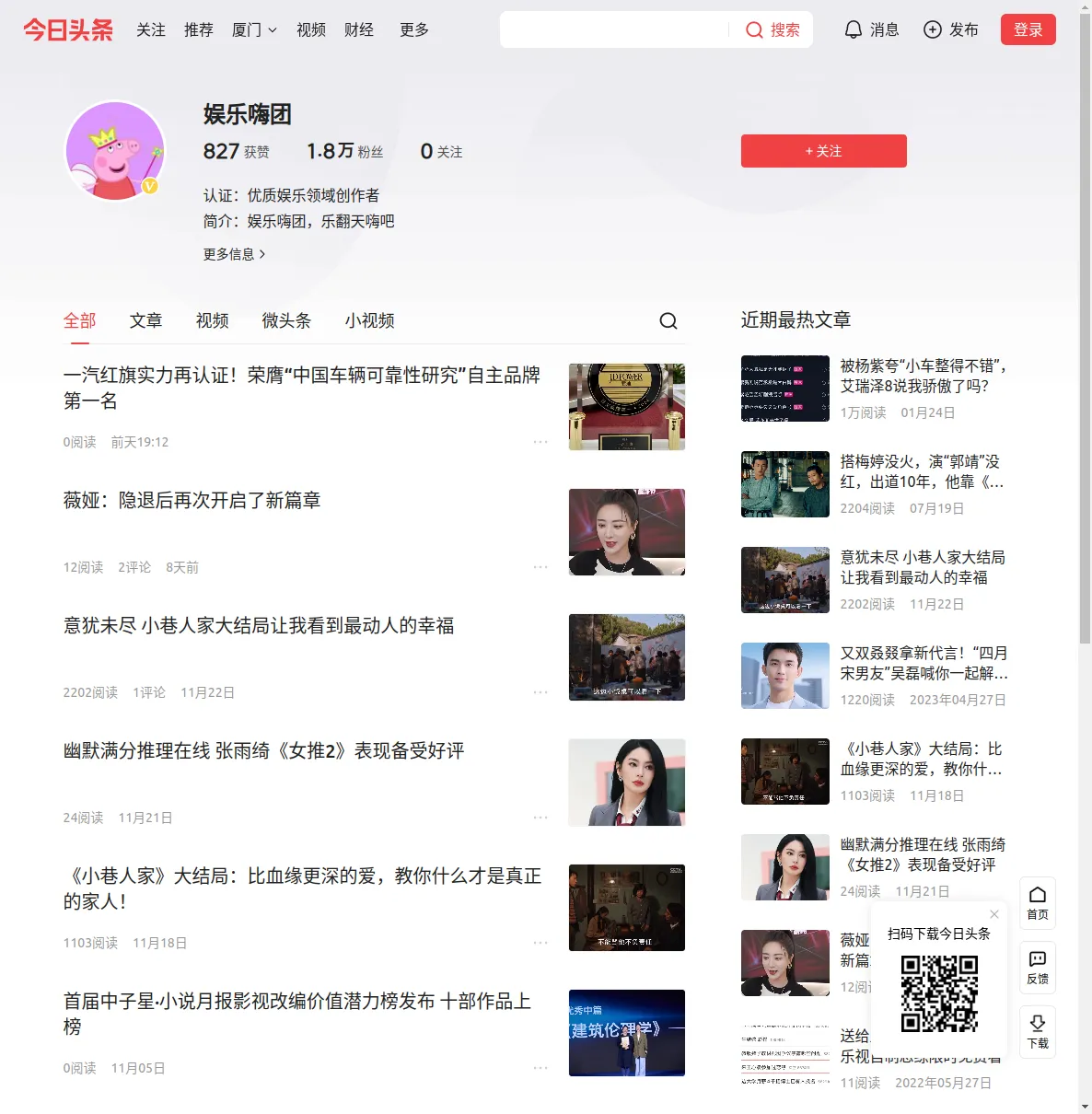
Task: Open the 薇娅 article thumbnail in main list
Action: point(627,532)
